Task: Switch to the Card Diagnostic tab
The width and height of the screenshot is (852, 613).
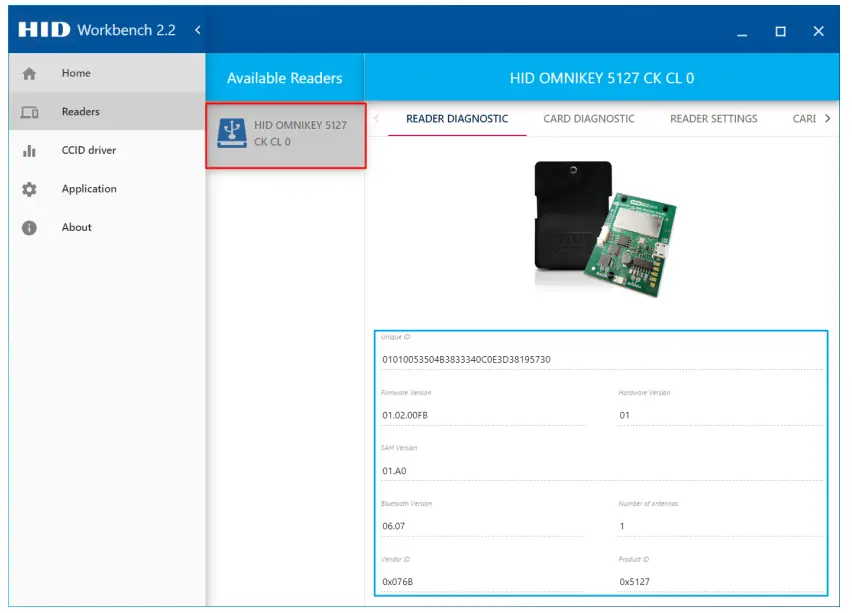Action: [588, 118]
